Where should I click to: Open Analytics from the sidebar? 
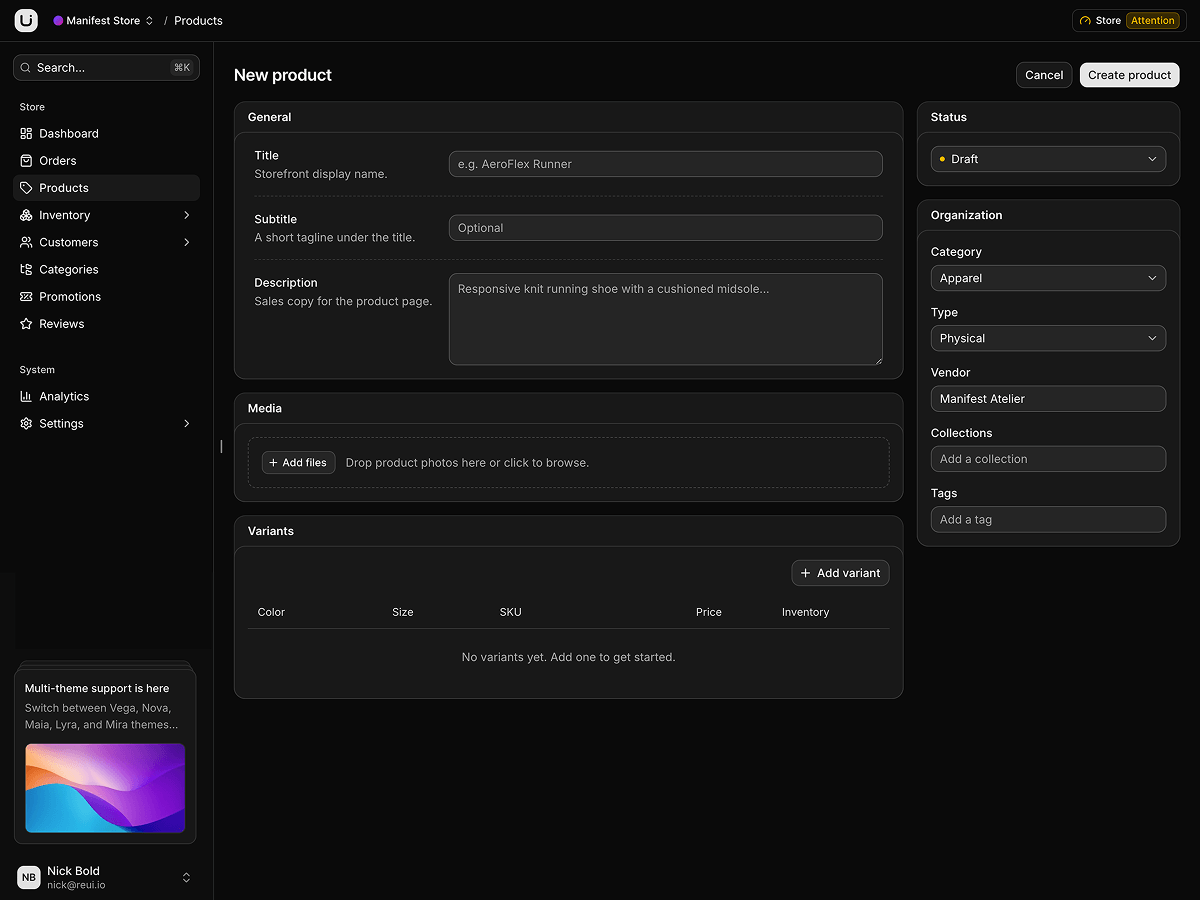pos(106,397)
